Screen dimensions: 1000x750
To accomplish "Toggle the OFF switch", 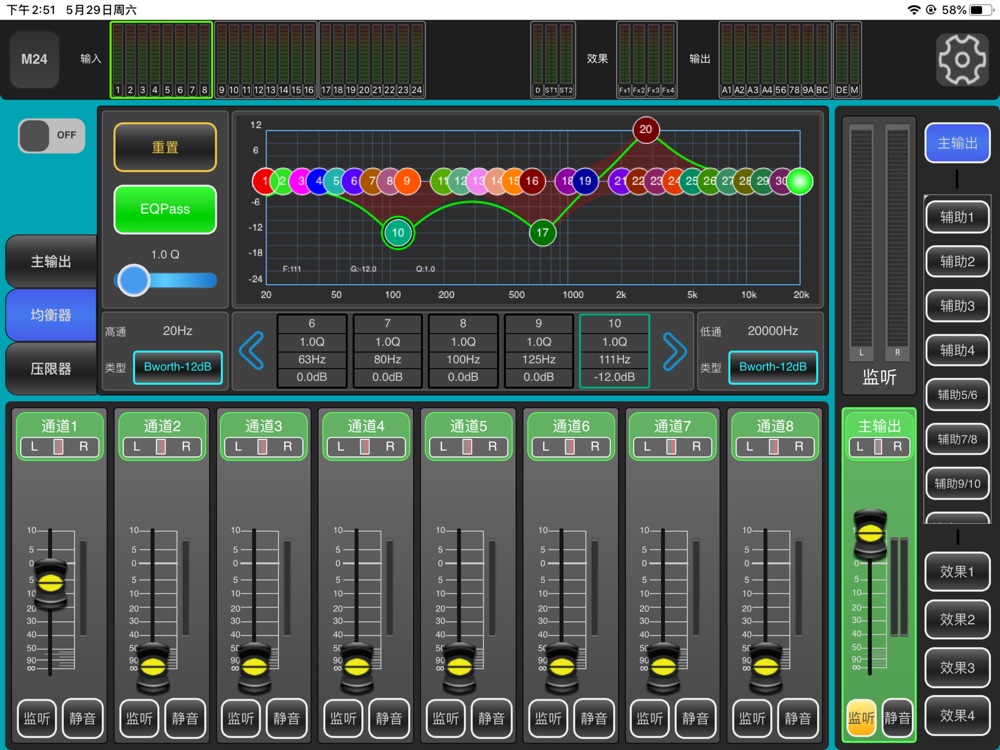I will pos(52,135).
